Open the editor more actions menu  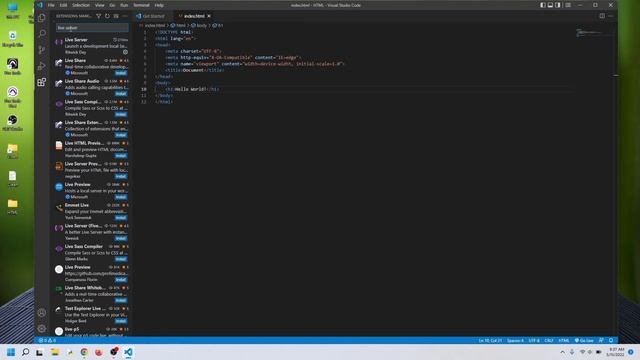click(x=611, y=16)
